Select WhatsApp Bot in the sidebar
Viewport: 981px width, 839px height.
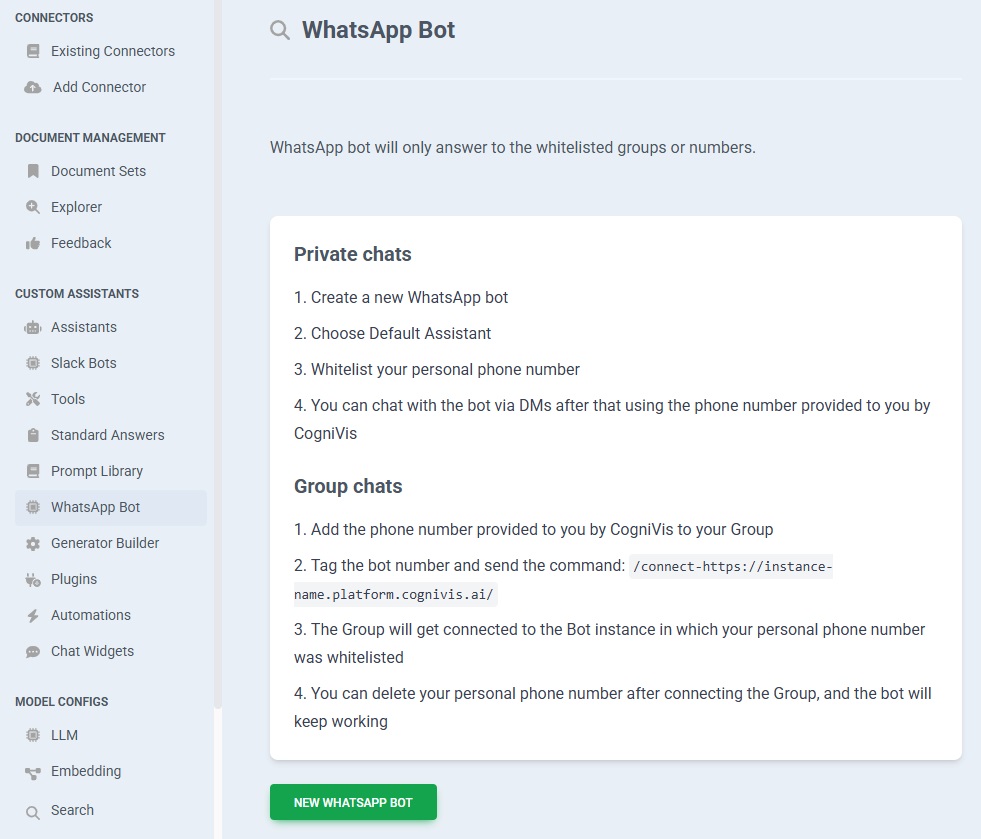(x=95, y=507)
